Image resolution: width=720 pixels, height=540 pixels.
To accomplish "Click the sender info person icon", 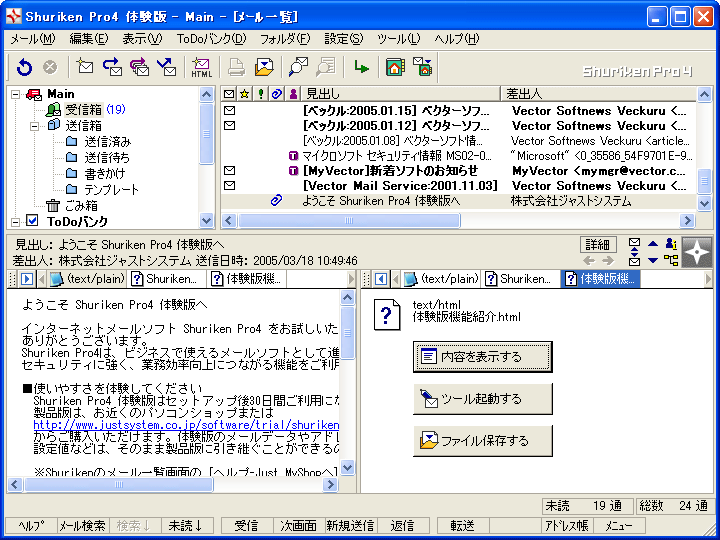I will [671, 243].
